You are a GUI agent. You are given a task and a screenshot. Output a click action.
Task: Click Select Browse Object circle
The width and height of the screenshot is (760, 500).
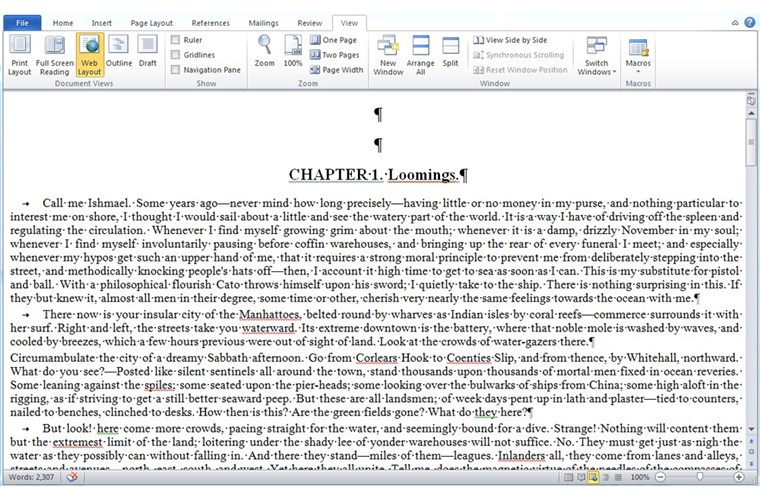[x=751, y=452]
